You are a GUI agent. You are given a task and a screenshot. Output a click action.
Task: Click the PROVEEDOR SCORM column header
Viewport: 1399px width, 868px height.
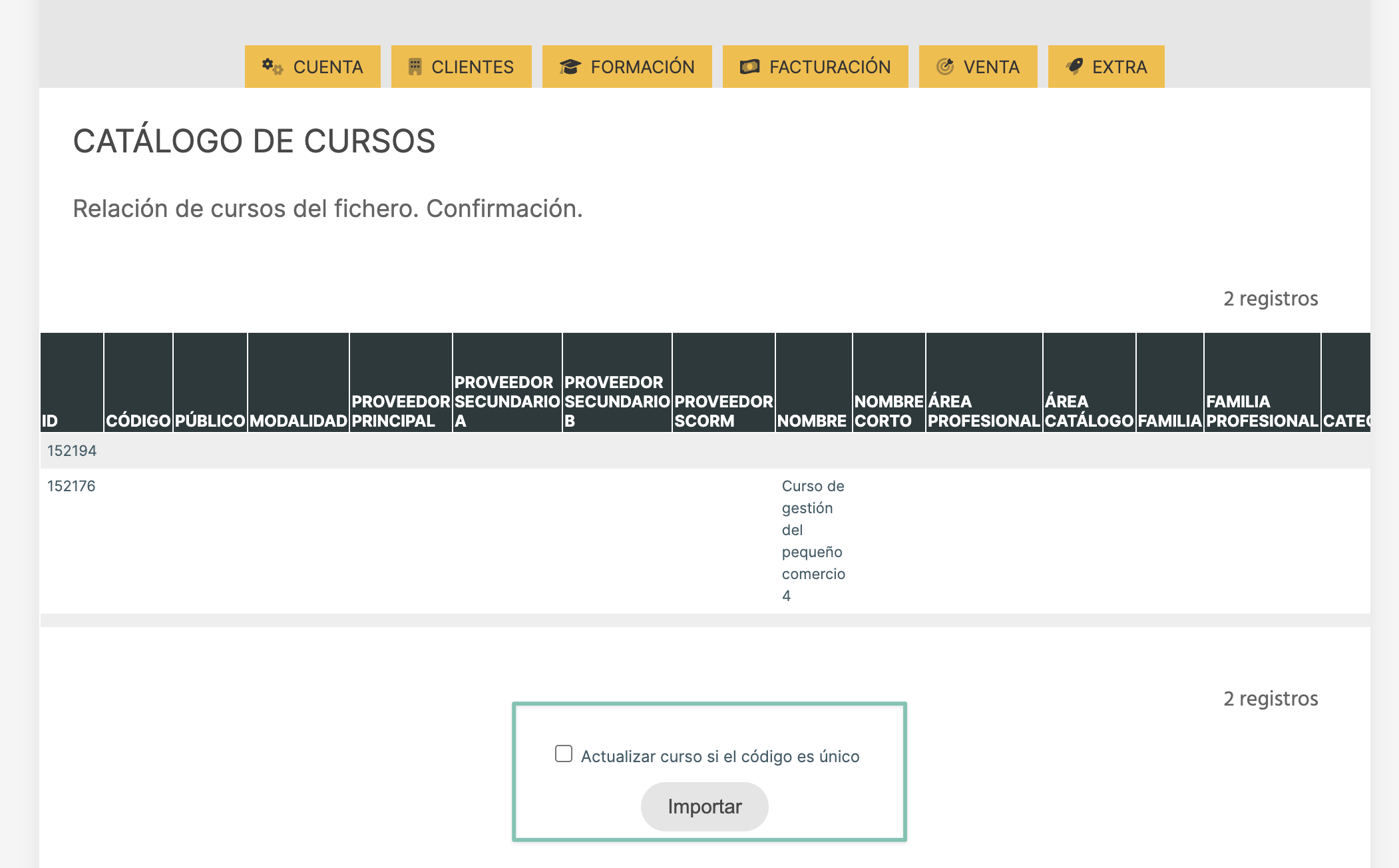tap(723, 411)
